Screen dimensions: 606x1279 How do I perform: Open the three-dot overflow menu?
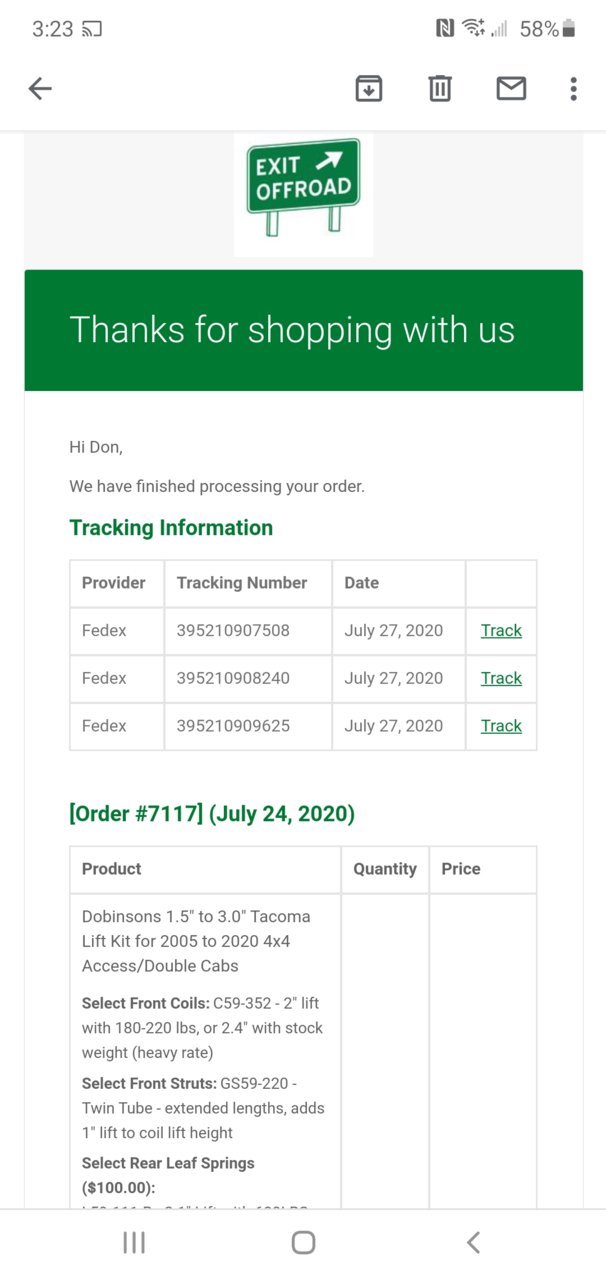573,89
